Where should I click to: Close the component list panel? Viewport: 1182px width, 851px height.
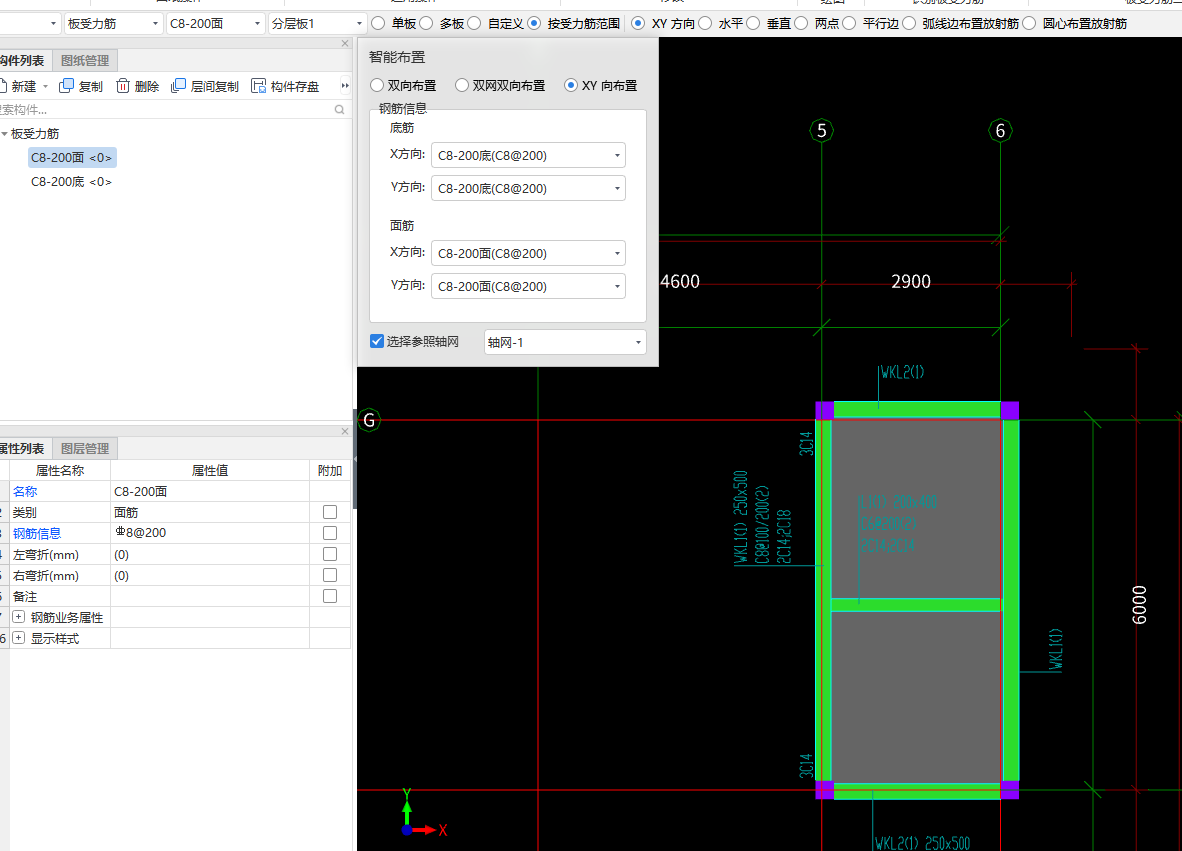[x=345, y=44]
